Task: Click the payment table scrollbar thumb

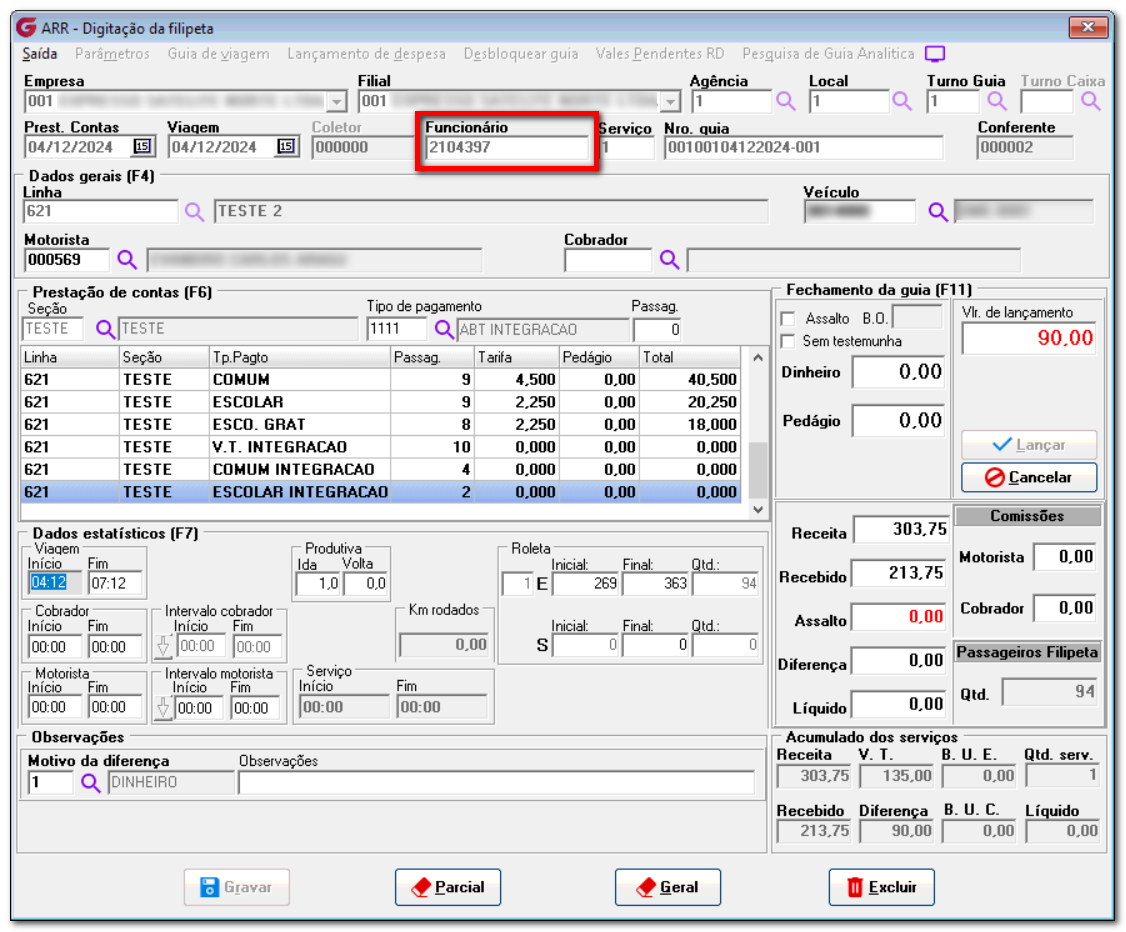Action: [758, 468]
